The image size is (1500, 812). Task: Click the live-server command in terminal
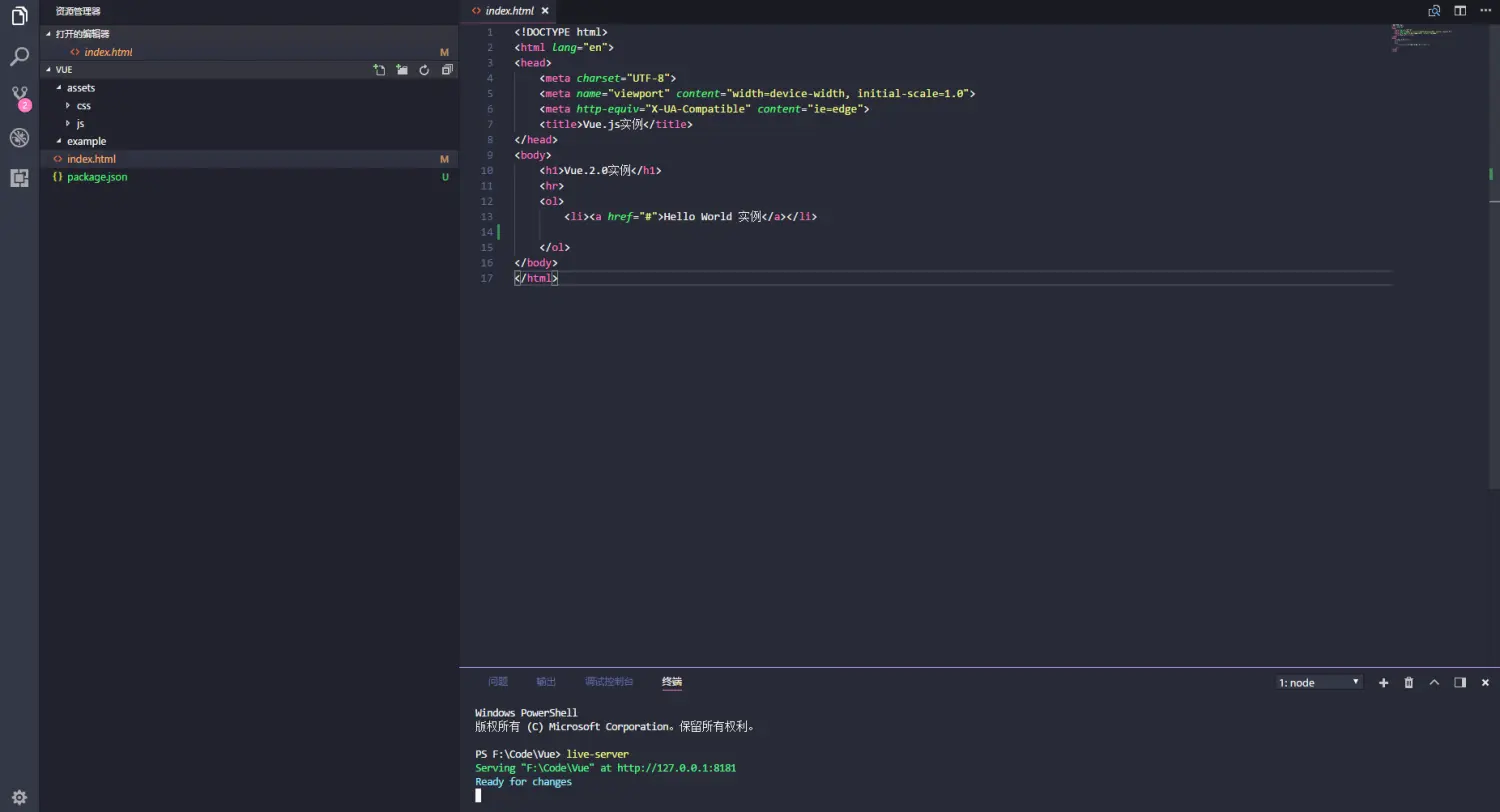598,754
